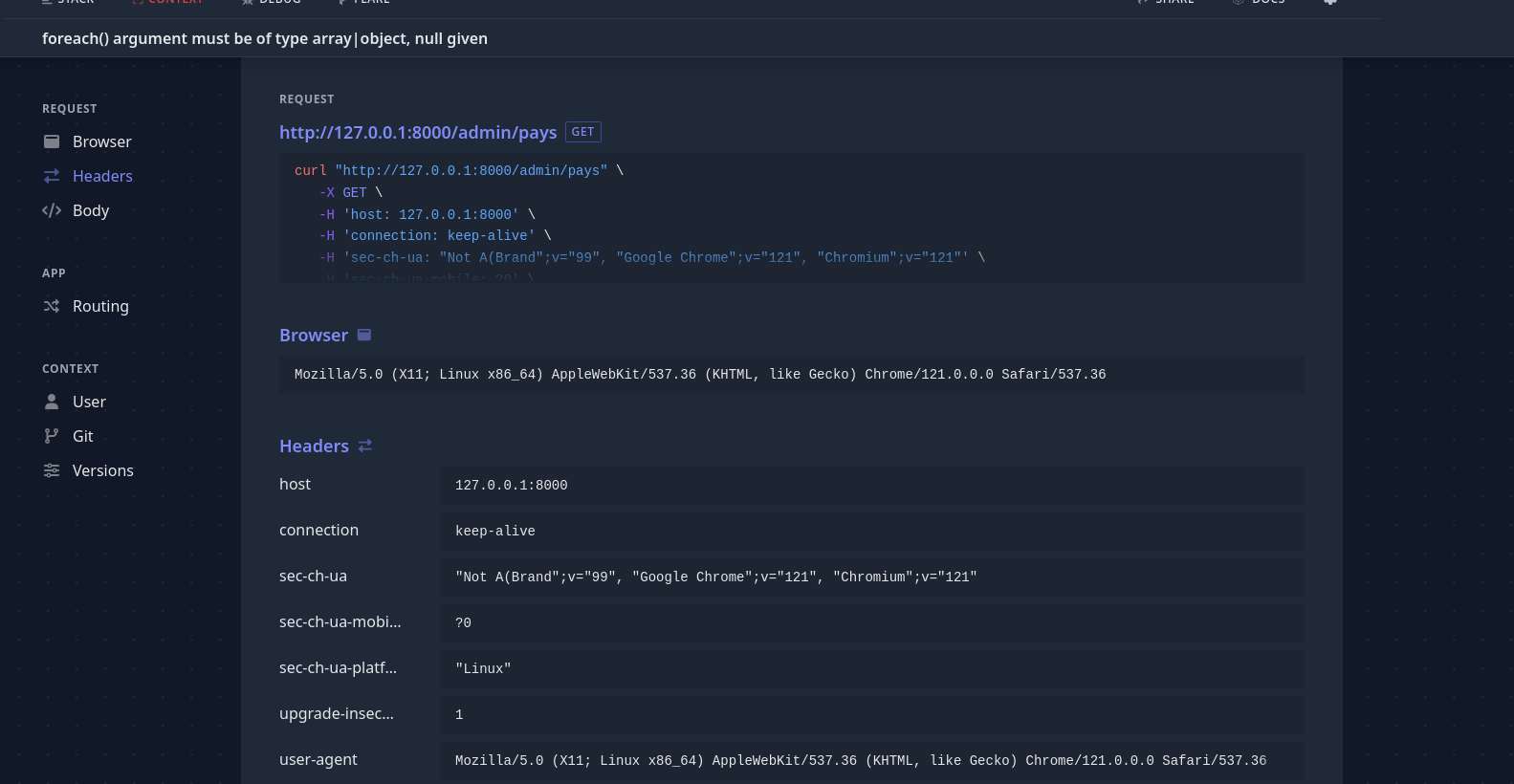Jump to the Routing section
This screenshot has width=1514, height=784.
(100, 306)
